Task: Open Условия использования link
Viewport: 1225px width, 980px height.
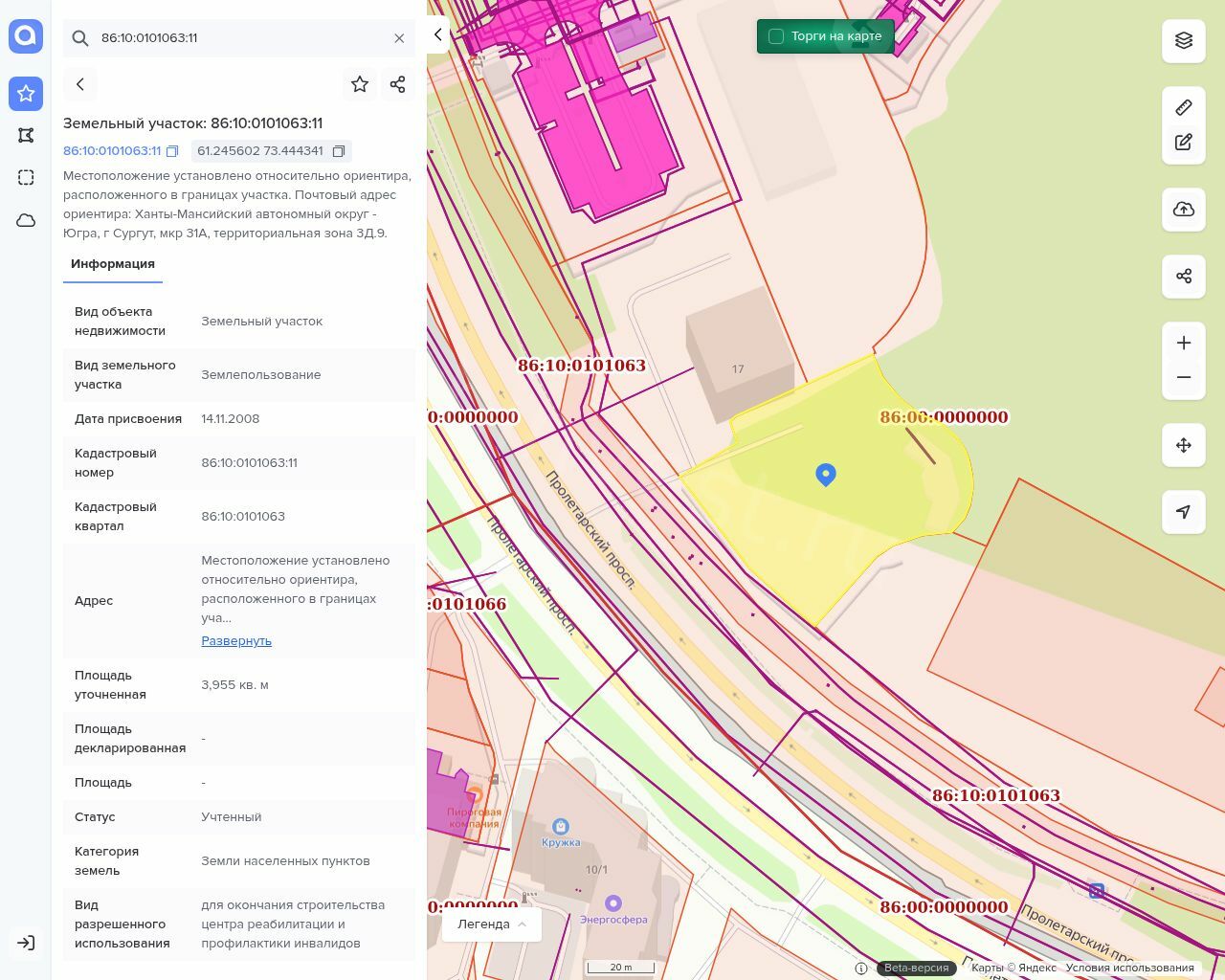Action: tap(1129, 968)
